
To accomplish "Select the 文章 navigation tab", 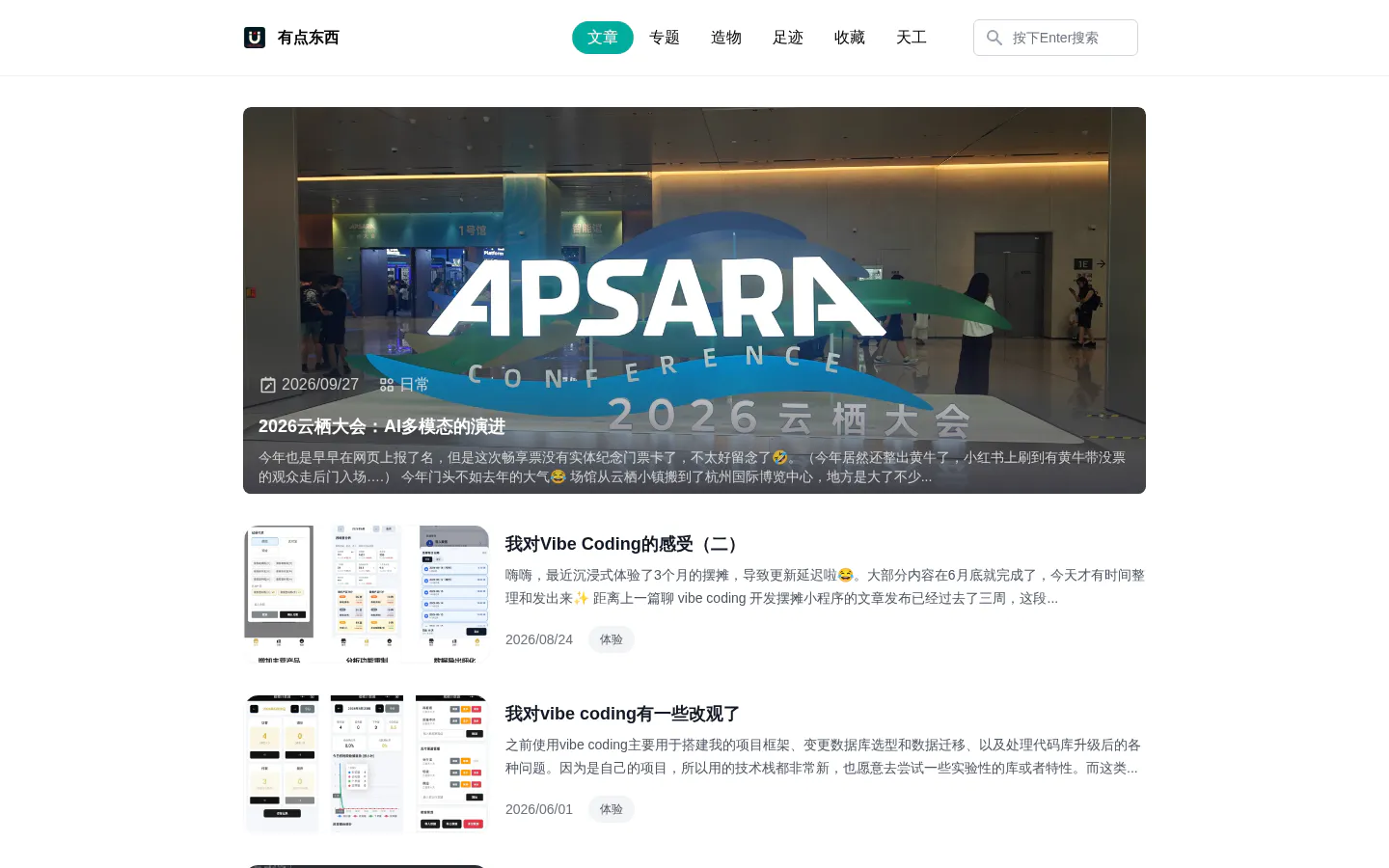I will [603, 38].
